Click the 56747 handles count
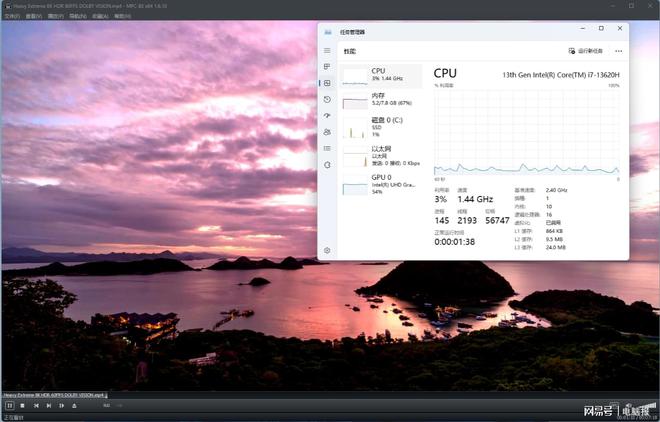Image resolution: width=660 pixels, height=422 pixels. 497,220
